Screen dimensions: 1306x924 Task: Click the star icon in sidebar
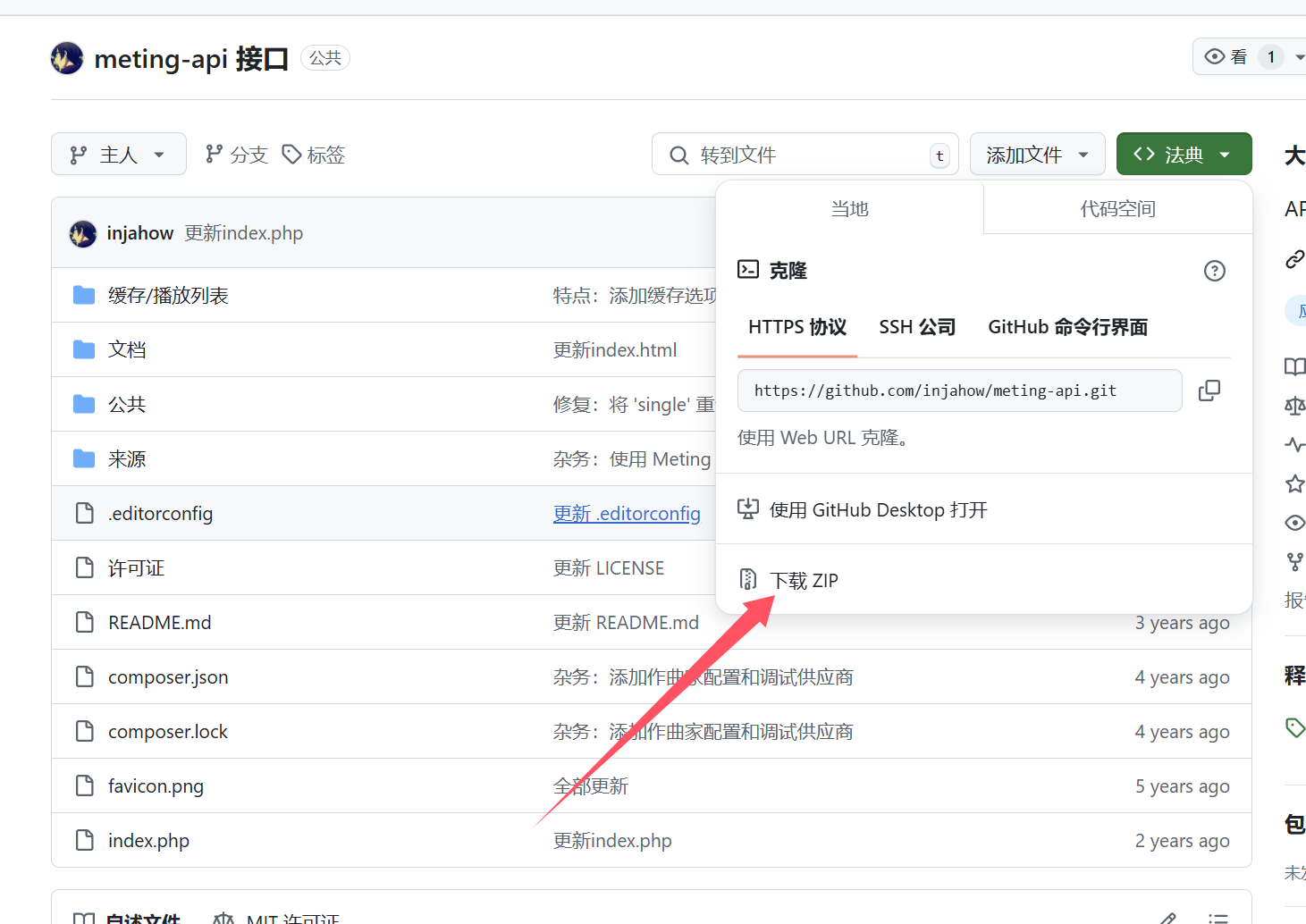click(x=1294, y=483)
